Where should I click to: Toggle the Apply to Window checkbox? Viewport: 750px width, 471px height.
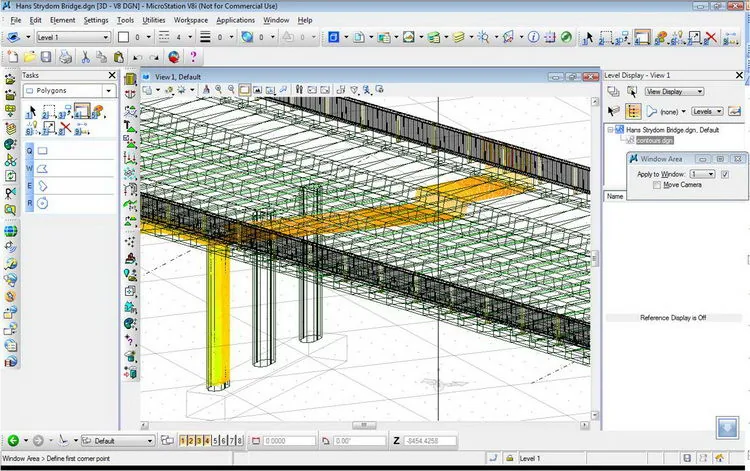(725, 174)
